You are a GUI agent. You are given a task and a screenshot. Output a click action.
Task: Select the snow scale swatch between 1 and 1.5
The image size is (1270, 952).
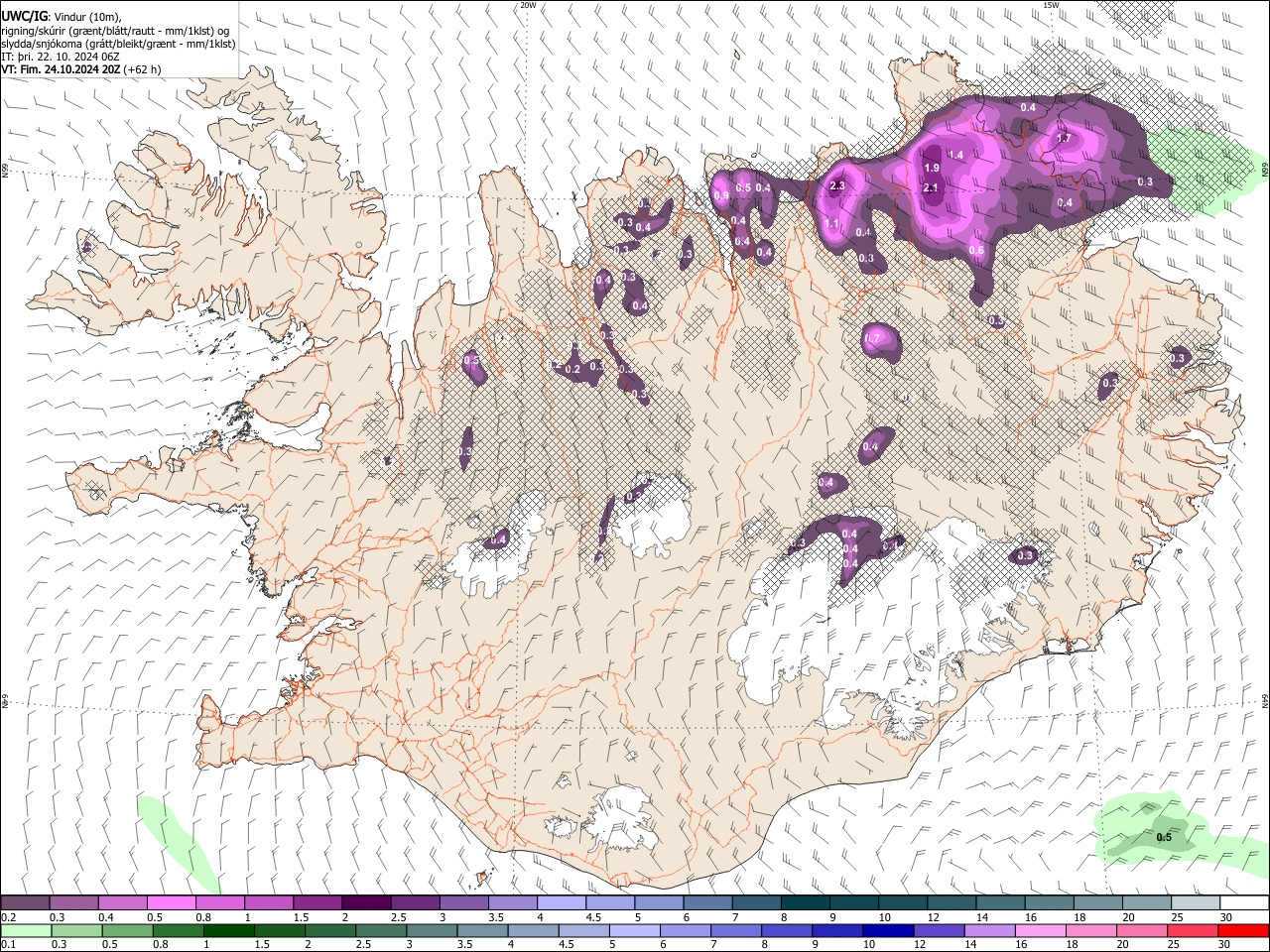(x=268, y=903)
